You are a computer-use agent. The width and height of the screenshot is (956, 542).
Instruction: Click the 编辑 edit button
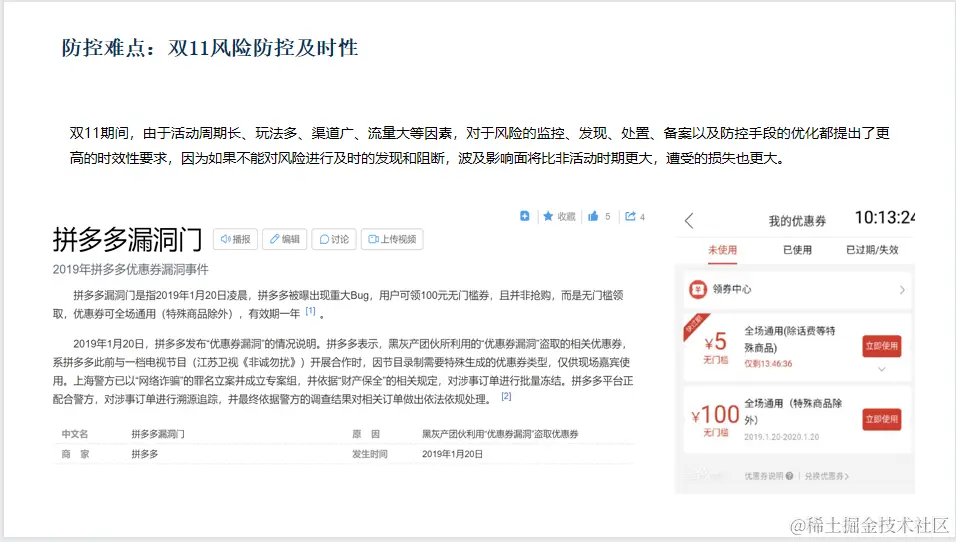(x=285, y=239)
